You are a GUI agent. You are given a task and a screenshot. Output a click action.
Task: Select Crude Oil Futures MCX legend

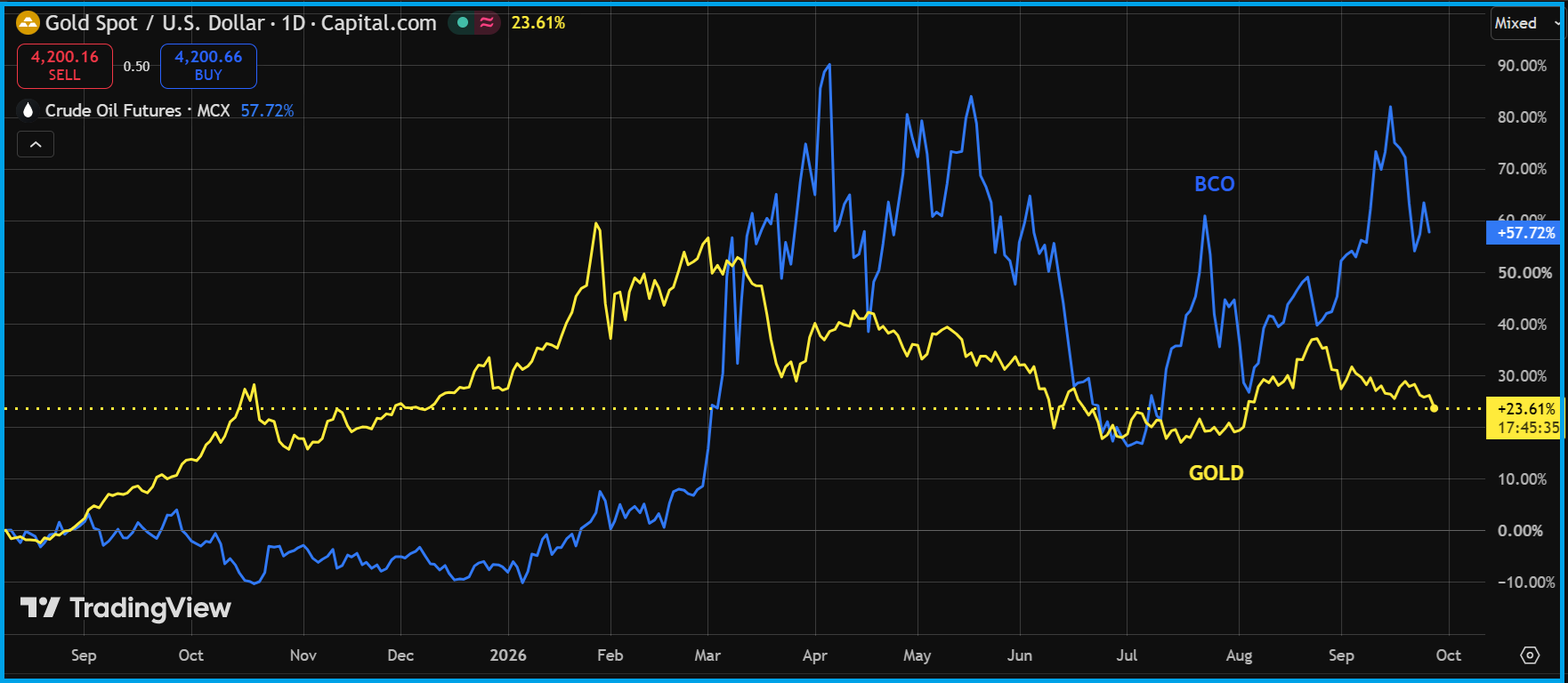coord(137,110)
